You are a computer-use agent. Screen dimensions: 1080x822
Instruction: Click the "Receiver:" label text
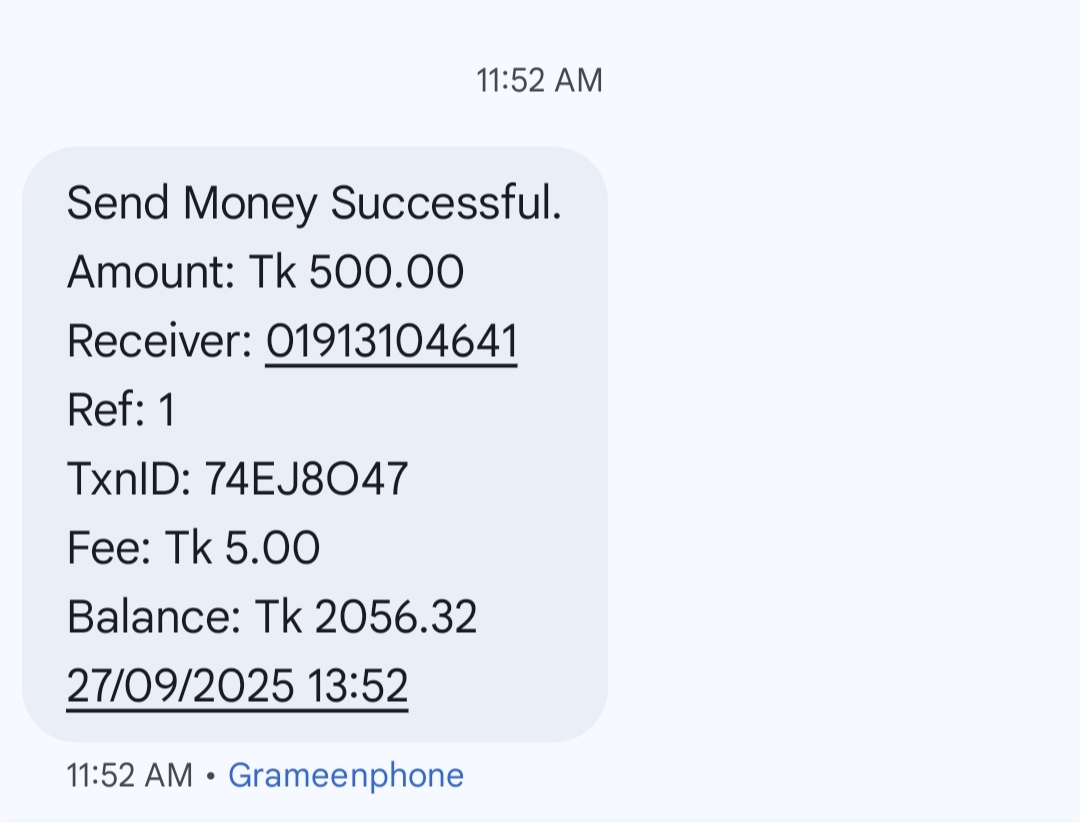159,342
